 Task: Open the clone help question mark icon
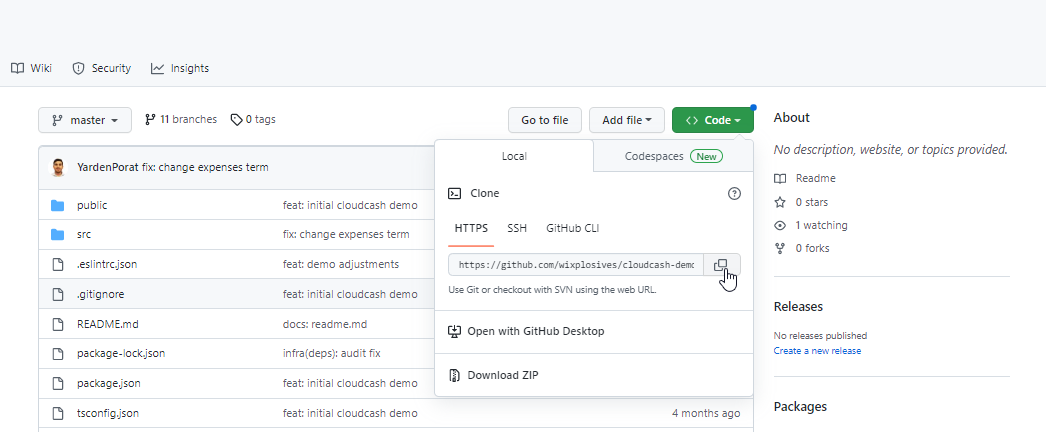[734, 193]
